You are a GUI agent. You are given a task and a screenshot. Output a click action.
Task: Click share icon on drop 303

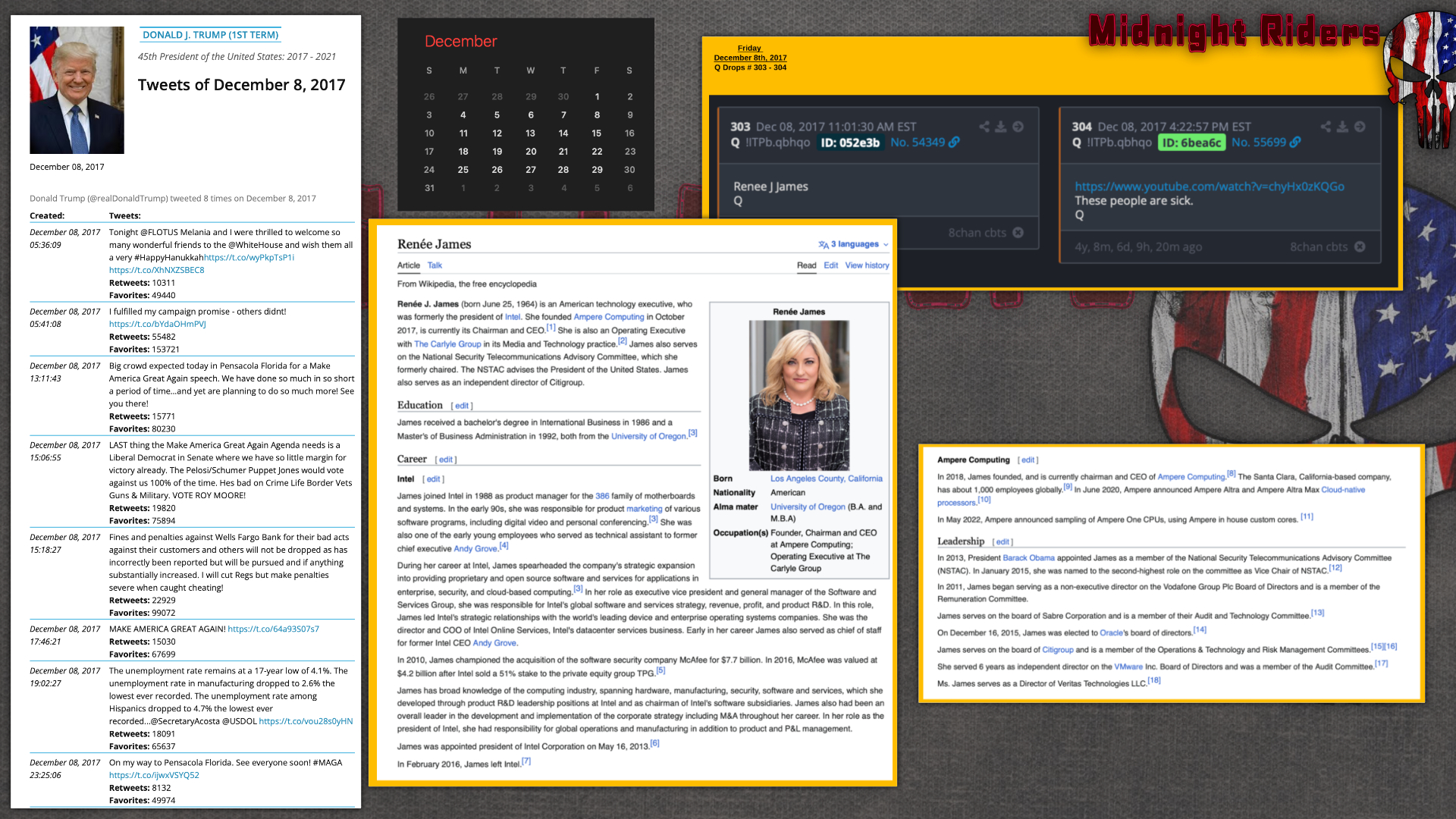click(984, 127)
